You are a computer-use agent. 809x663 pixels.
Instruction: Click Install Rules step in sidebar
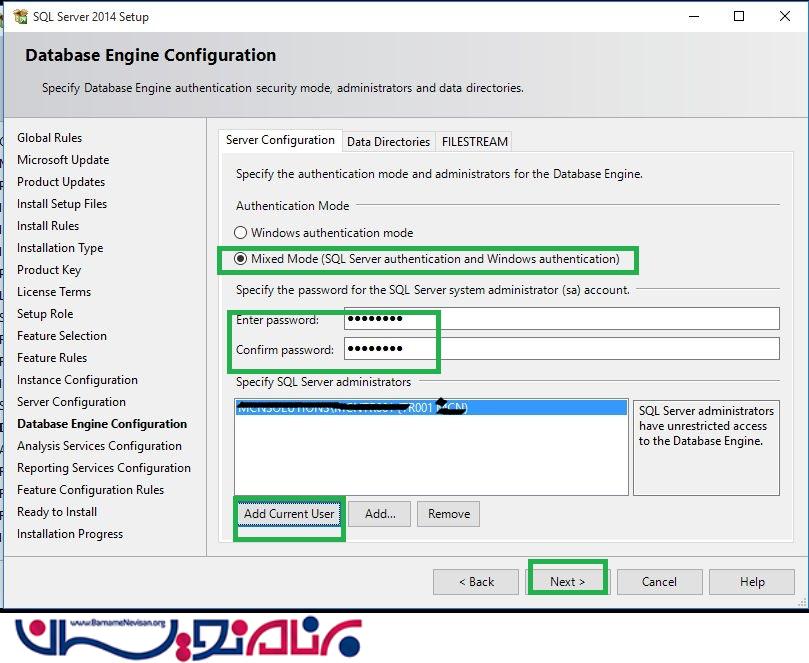(48, 226)
